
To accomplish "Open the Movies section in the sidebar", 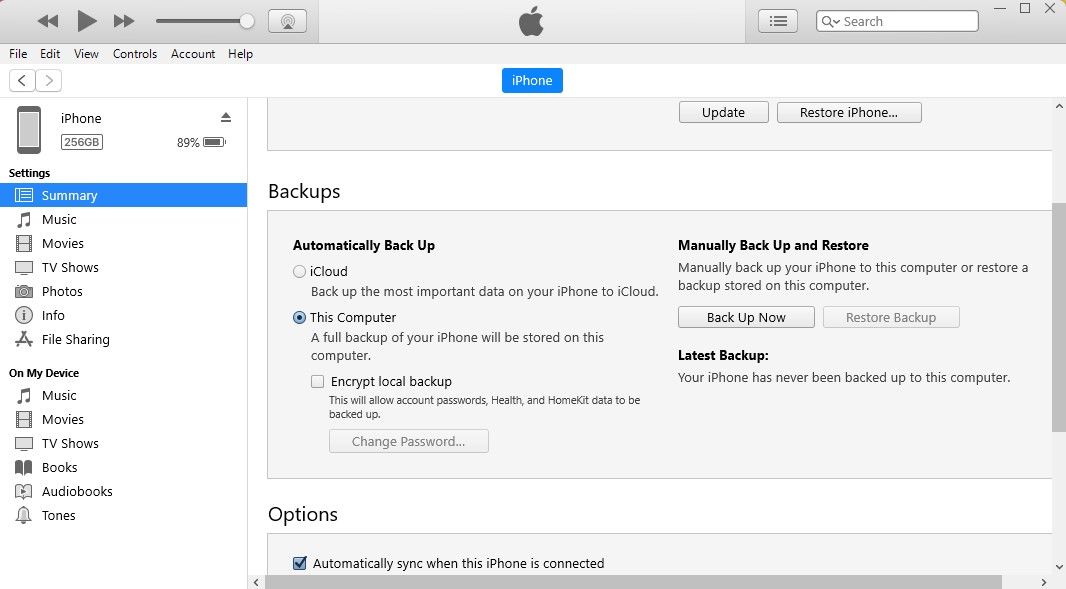I will [x=63, y=243].
